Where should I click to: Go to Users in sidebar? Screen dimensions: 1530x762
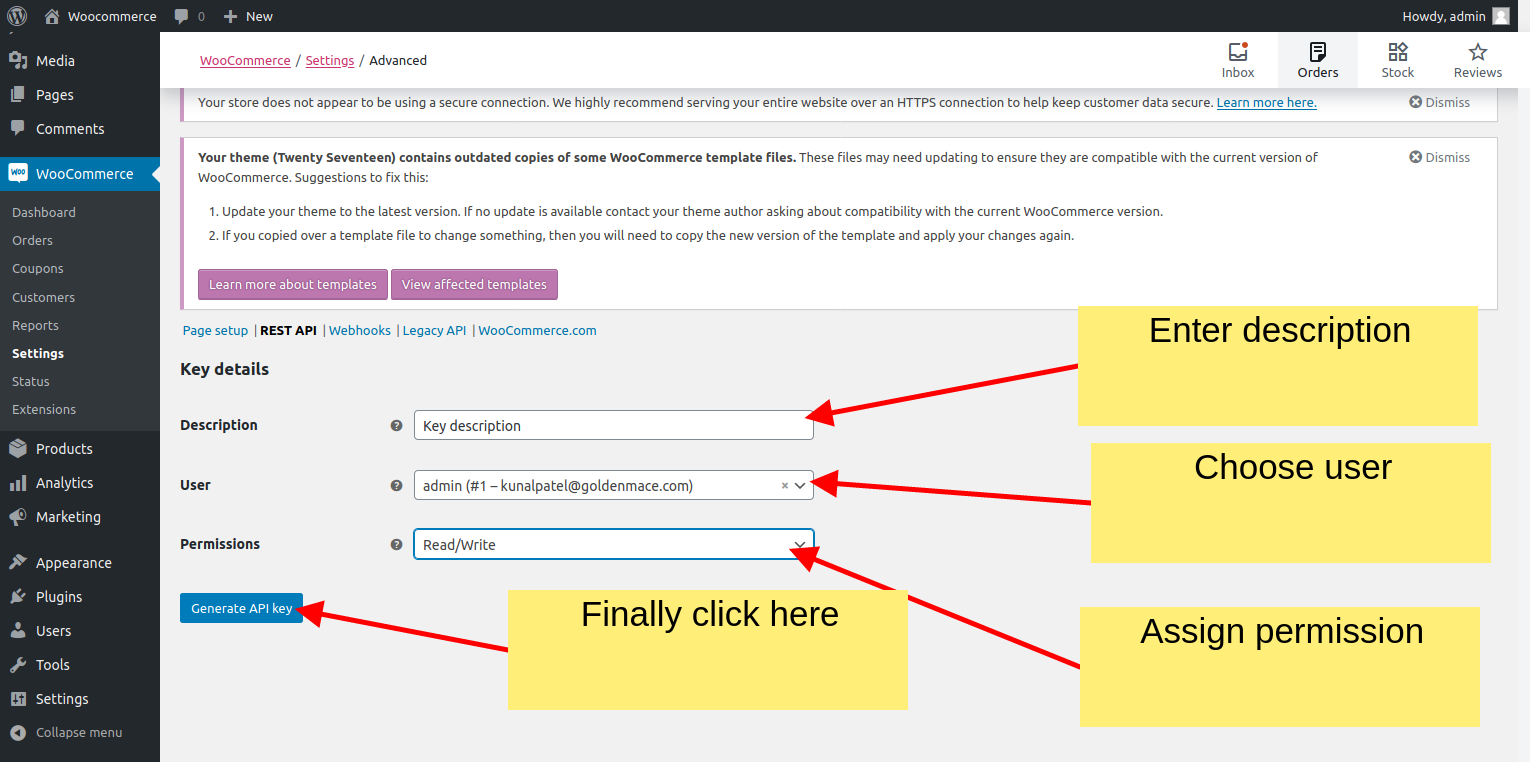80,631
